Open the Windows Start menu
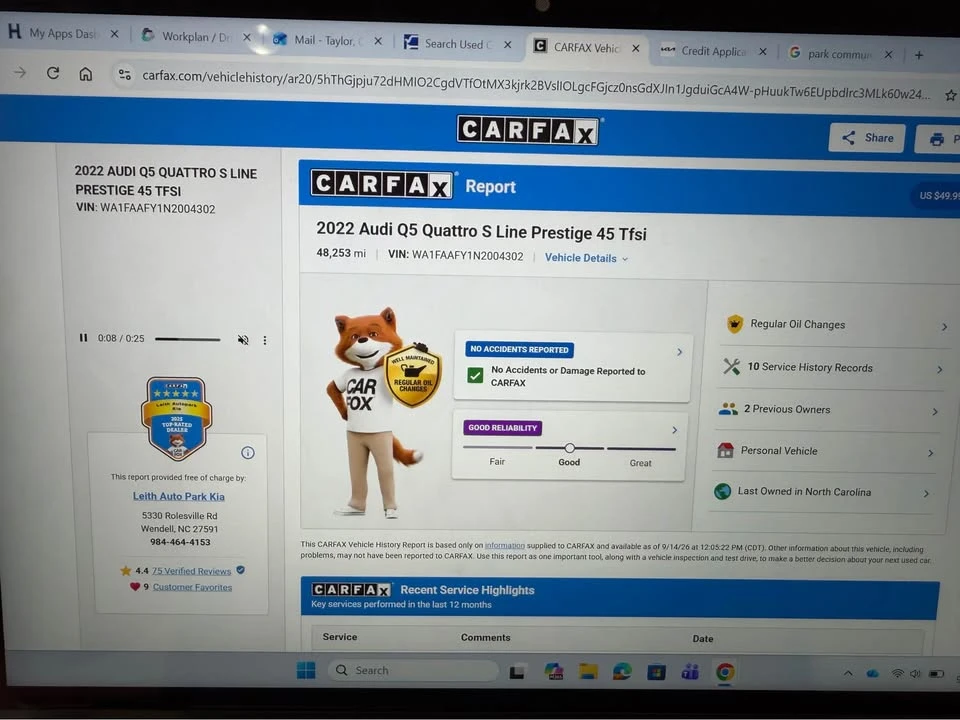Image resolution: width=960 pixels, height=720 pixels. [306, 670]
